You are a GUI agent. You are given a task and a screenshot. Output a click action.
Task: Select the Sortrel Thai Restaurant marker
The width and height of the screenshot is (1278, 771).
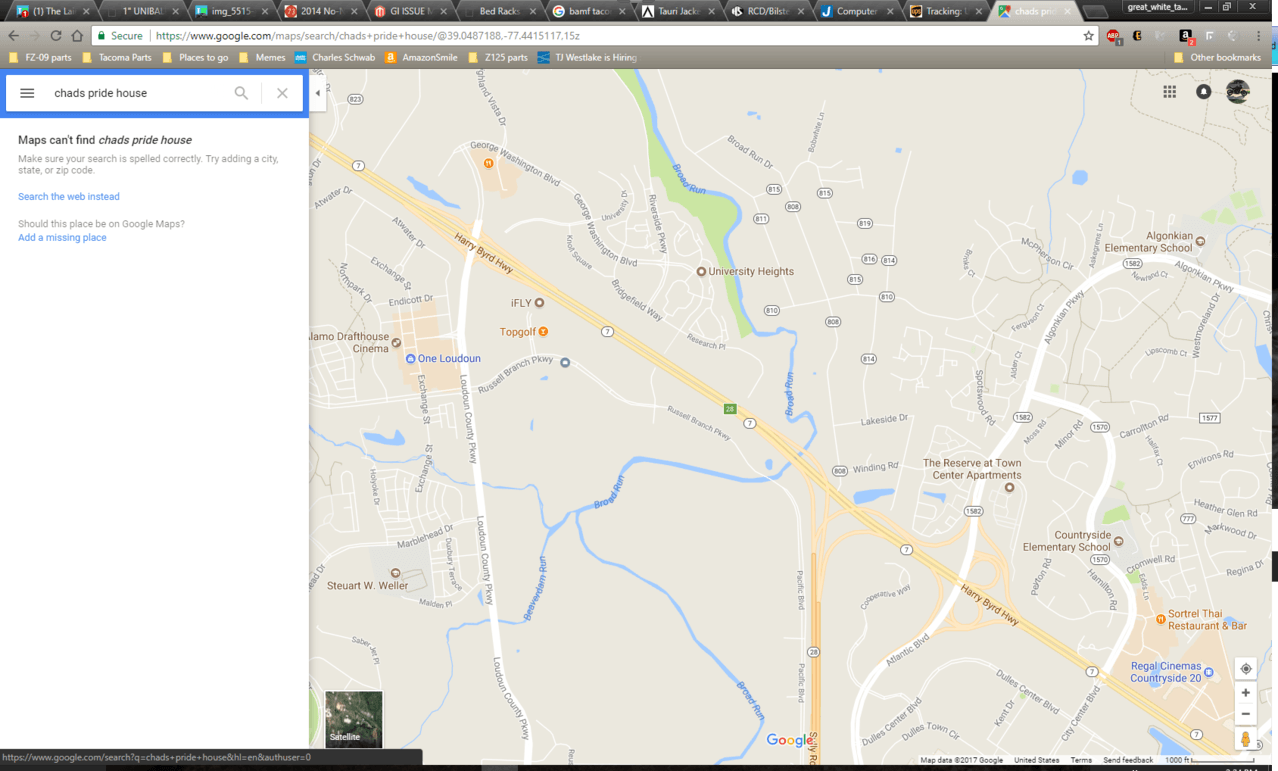(1160, 620)
